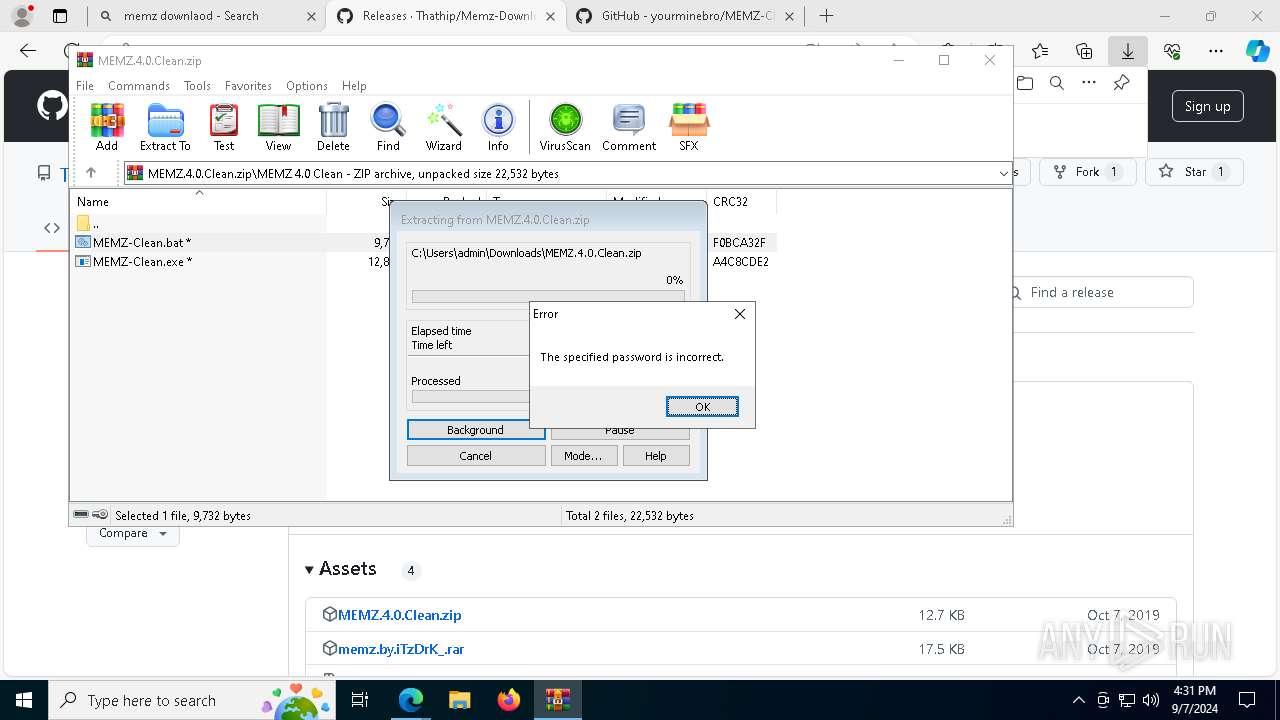Viewport: 1280px width, 720px height.
Task: Open the Commands menu
Action: pos(139,86)
